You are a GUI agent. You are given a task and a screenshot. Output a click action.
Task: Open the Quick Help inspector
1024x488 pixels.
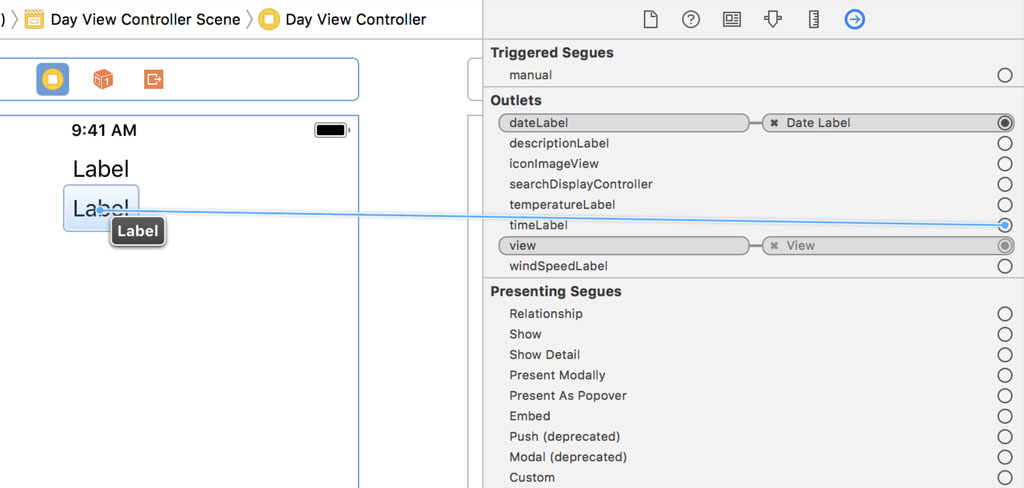pyautogui.click(x=691, y=19)
